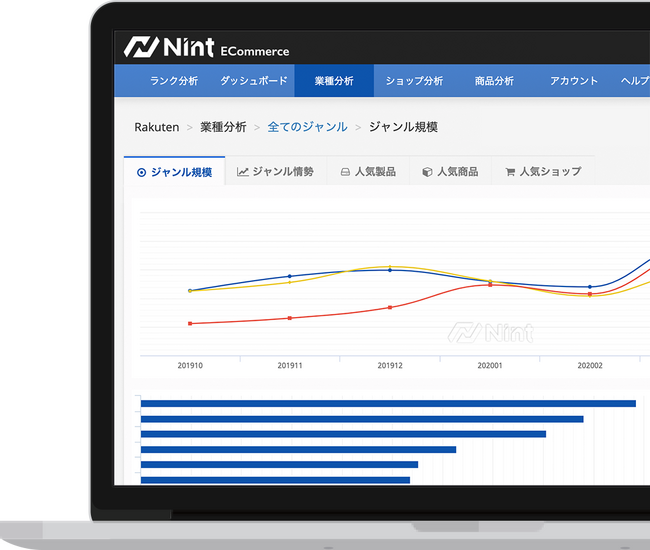Click the line chart icon beside ジャンル情勢
The height and width of the screenshot is (550, 650).
[x=243, y=172]
